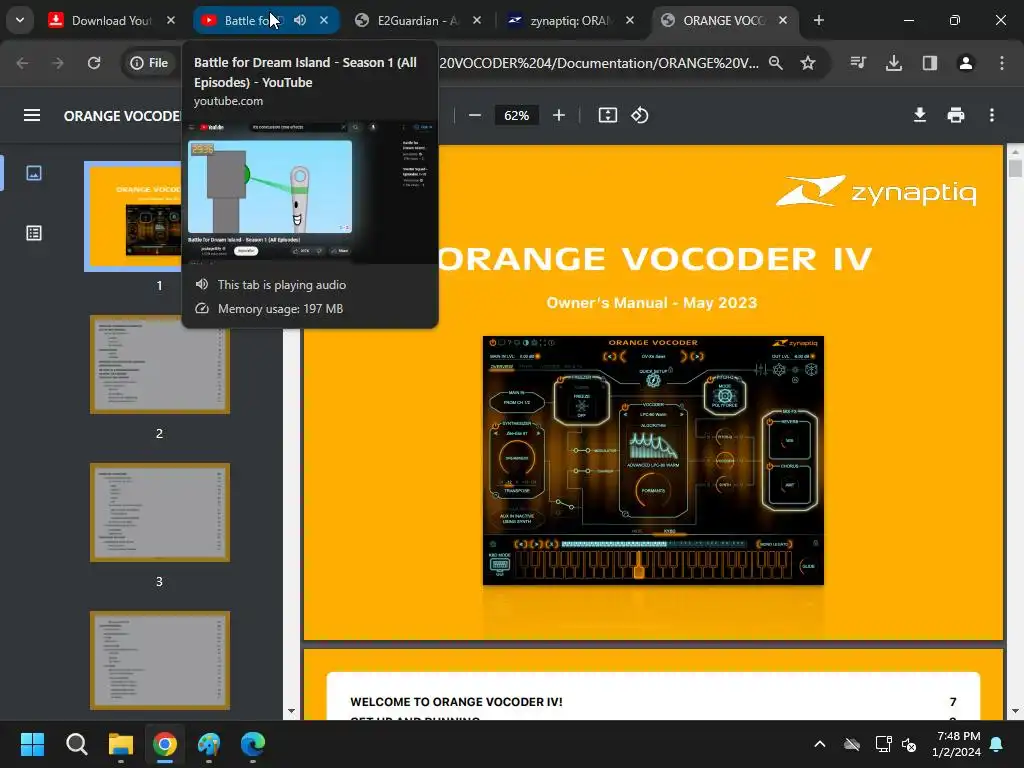Zoom in the PDF with plus
The width and height of the screenshot is (1024, 768).
tap(559, 116)
